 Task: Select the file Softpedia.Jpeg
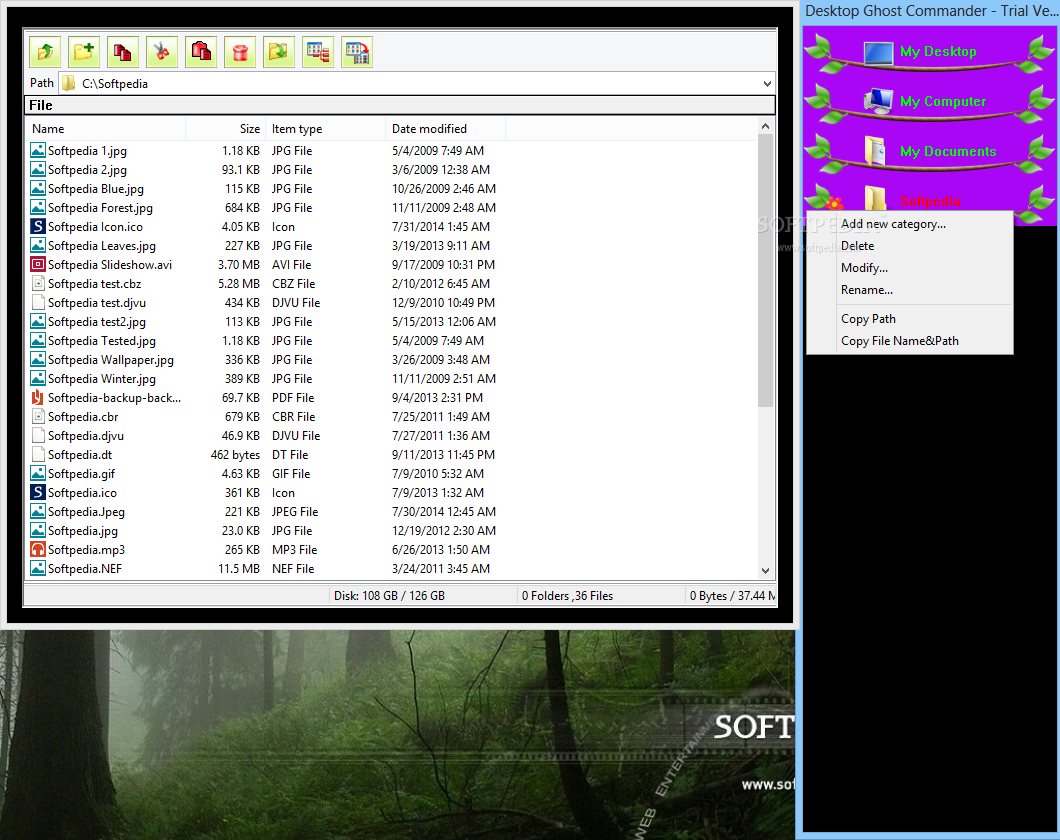pyautogui.click(x=86, y=512)
